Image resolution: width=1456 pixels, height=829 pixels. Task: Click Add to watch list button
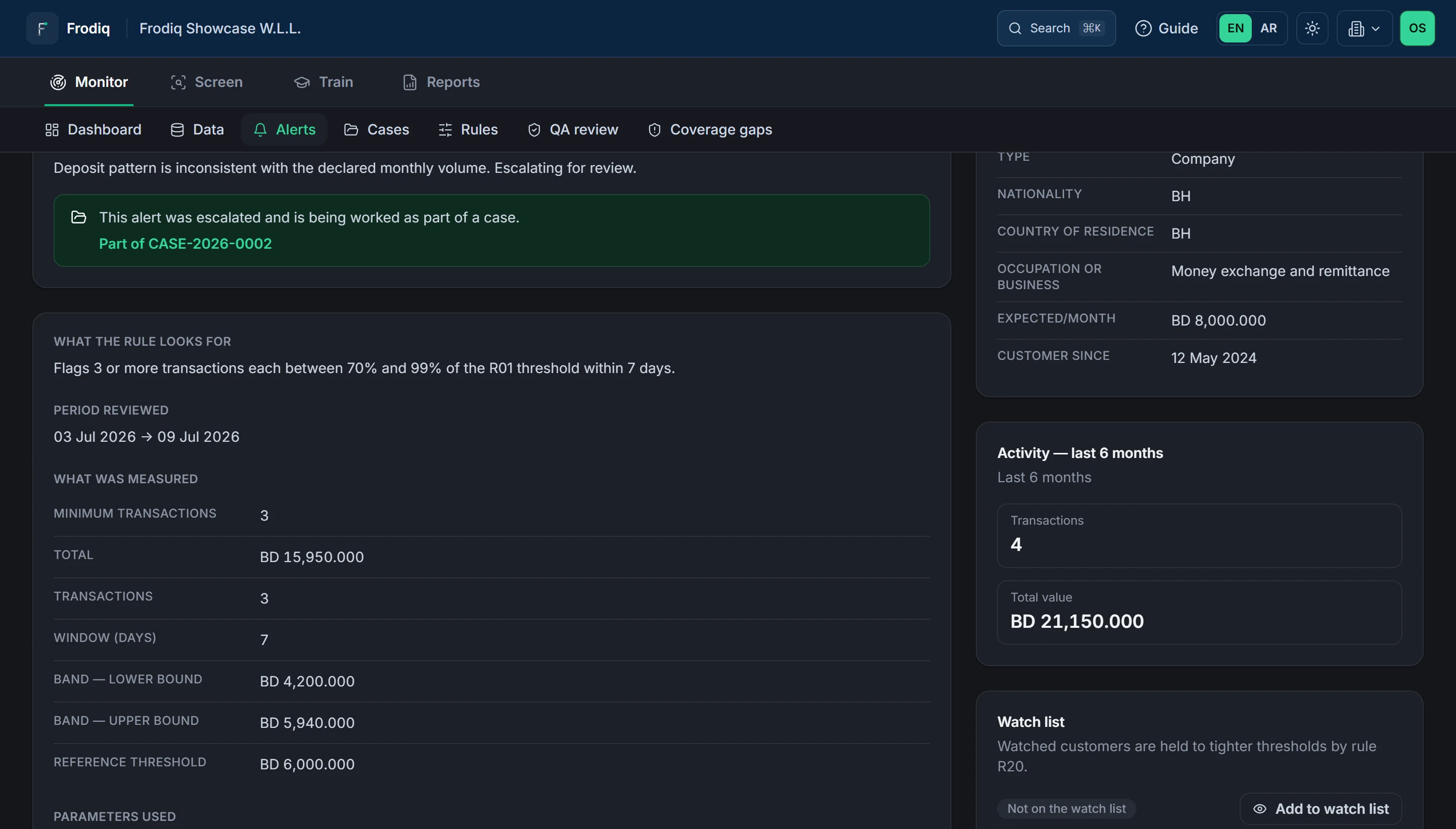(1321, 809)
